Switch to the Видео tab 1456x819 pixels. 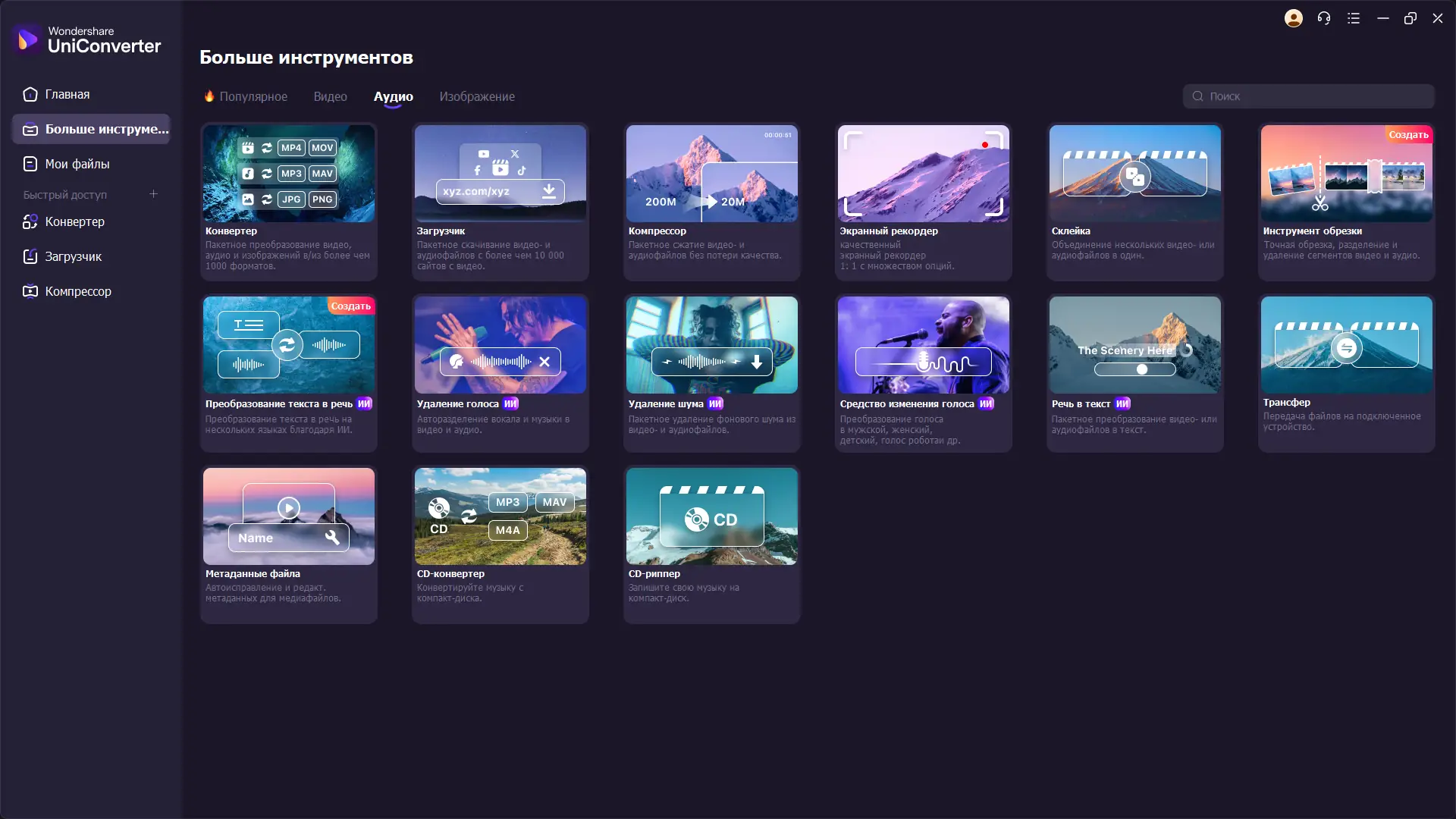[330, 96]
